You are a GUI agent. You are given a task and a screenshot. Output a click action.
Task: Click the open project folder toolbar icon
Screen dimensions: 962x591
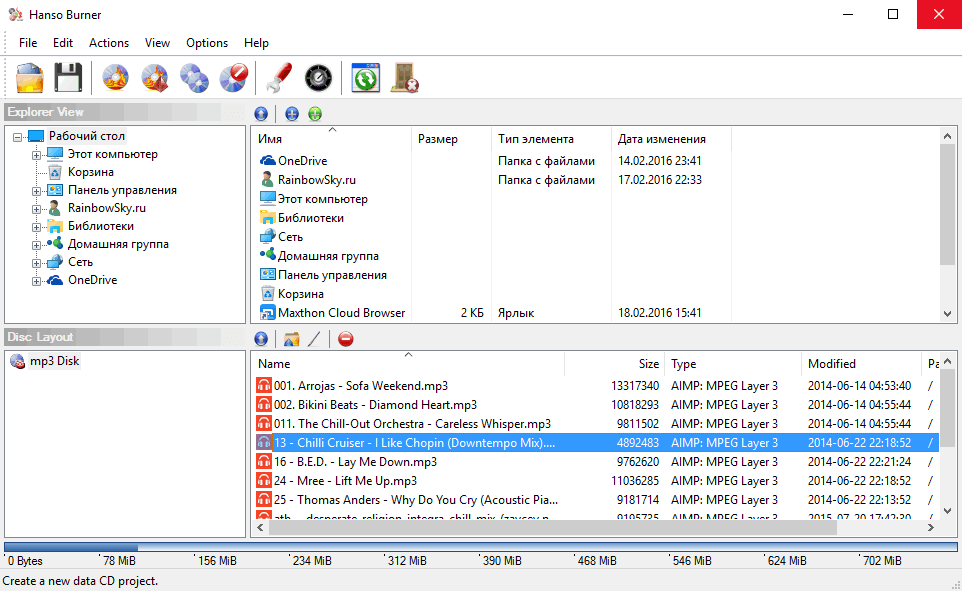click(29, 78)
